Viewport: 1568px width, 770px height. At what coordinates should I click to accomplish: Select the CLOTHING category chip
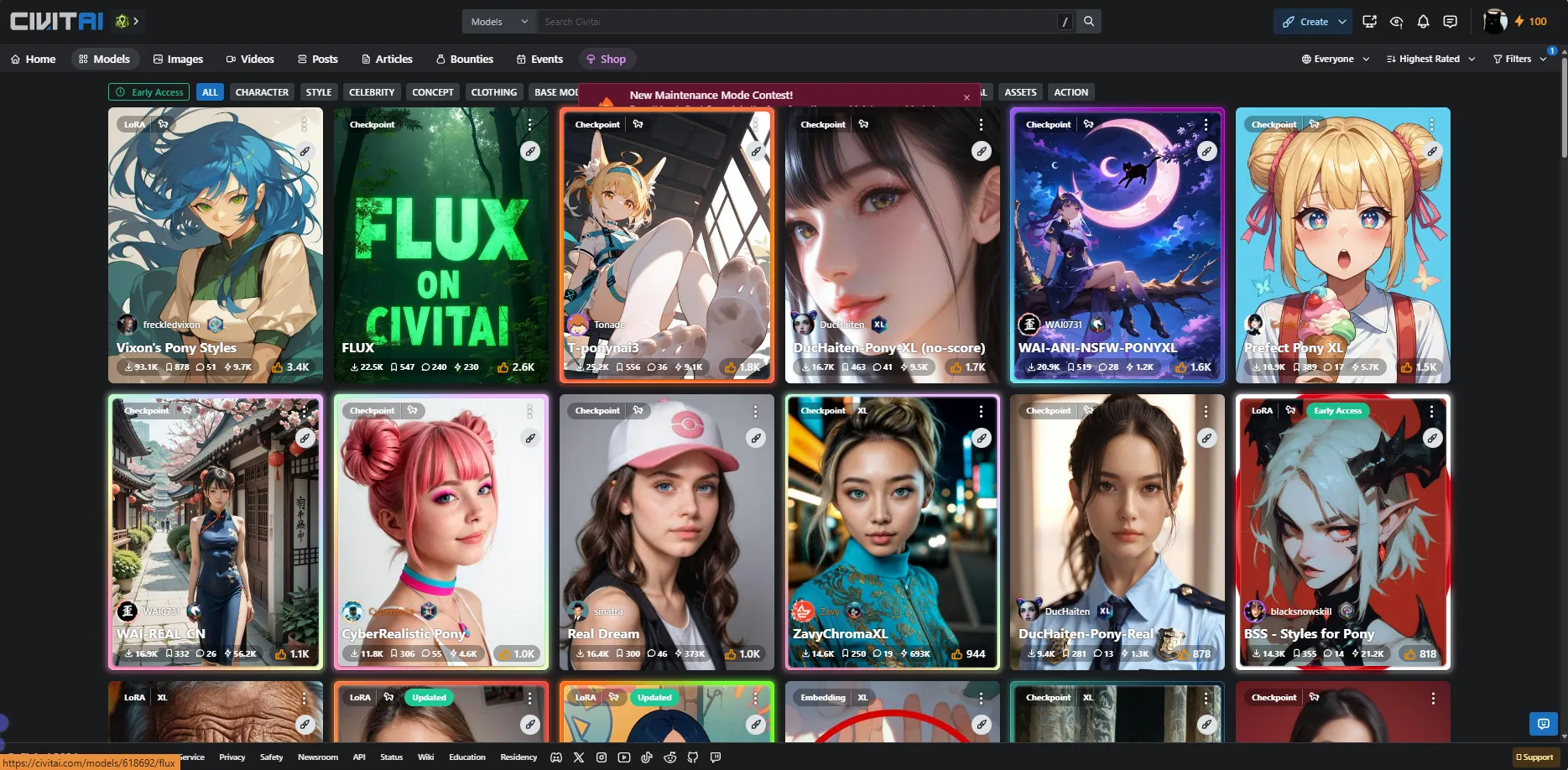click(494, 92)
